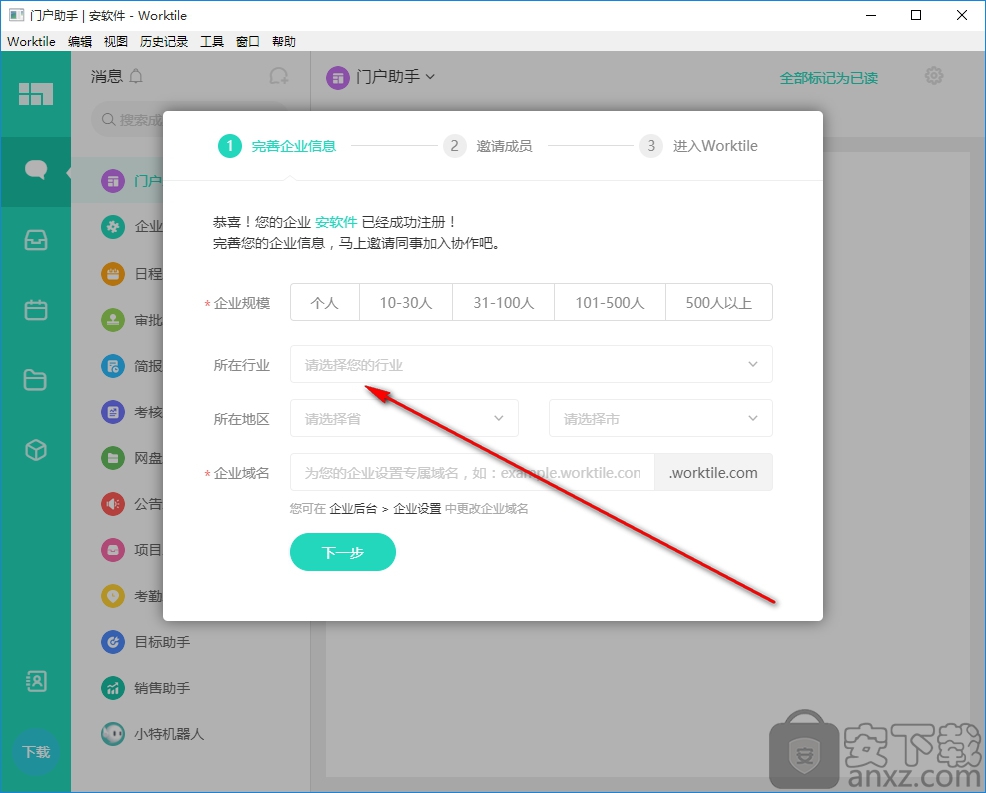Choose 个人 company size option
The height and width of the screenshot is (793, 986).
pyautogui.click(x=324, y=302)
